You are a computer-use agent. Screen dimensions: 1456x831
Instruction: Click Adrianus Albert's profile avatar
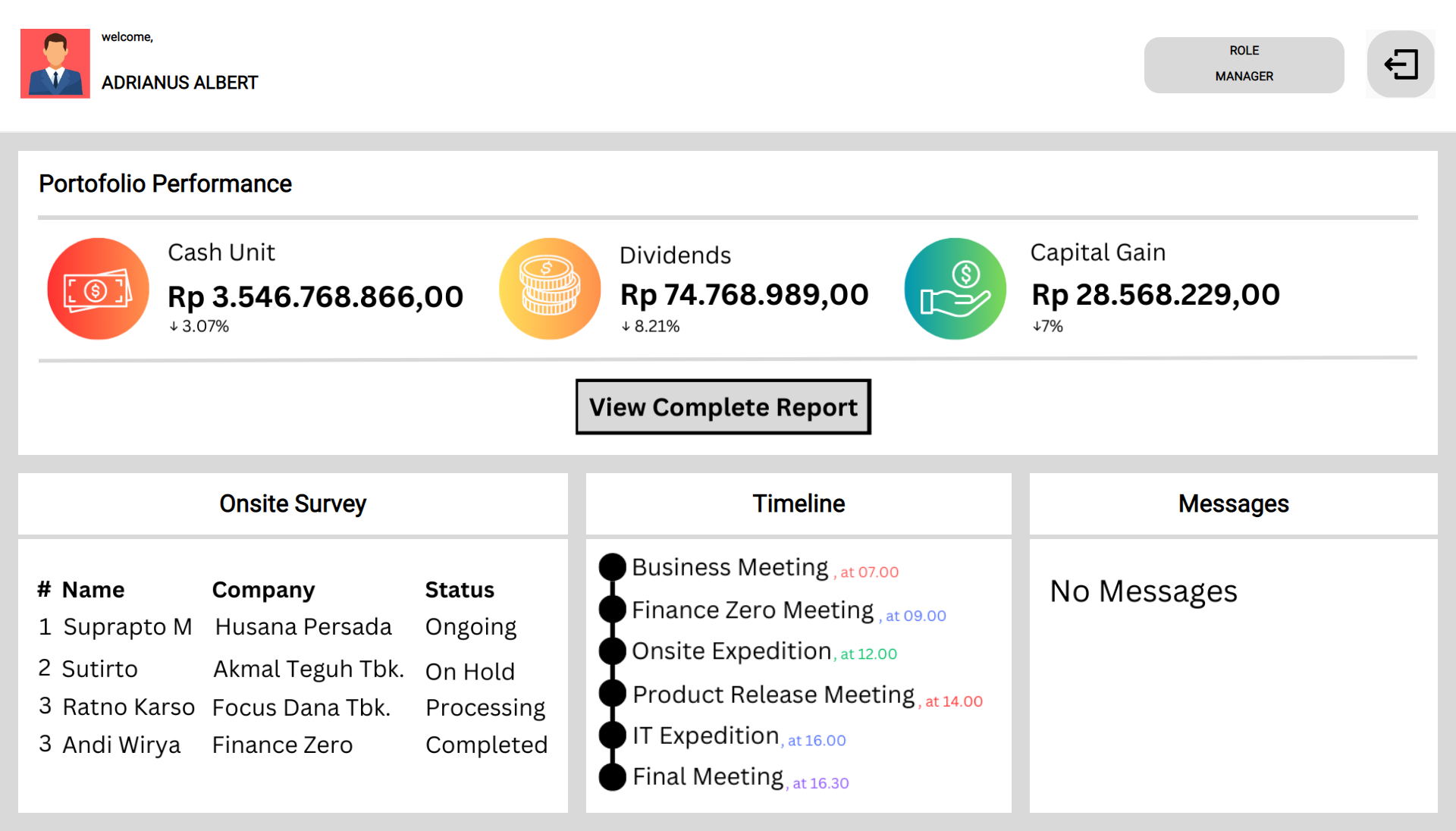[55, 64]
